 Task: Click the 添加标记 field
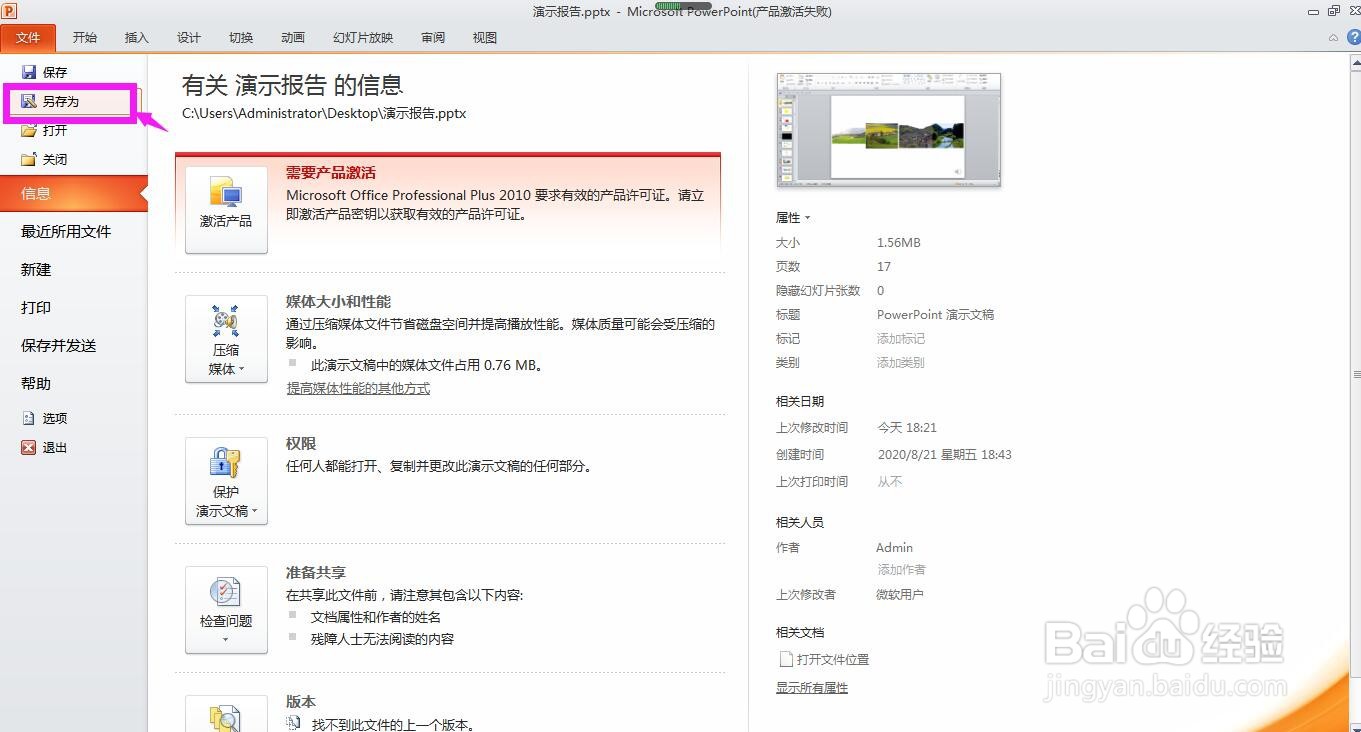coord(901,339)
